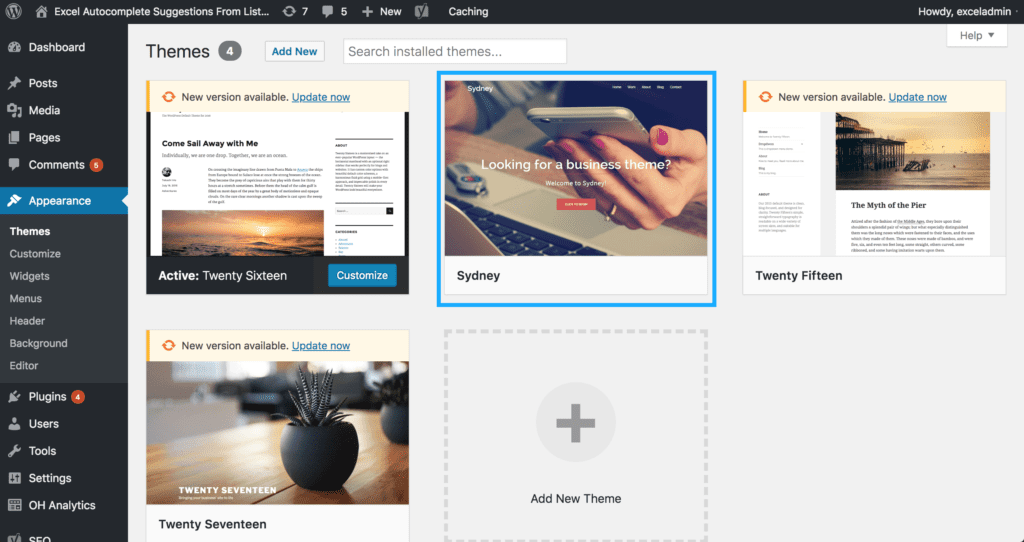Click Update now link on Twenty Seventeen

[321, 345]
